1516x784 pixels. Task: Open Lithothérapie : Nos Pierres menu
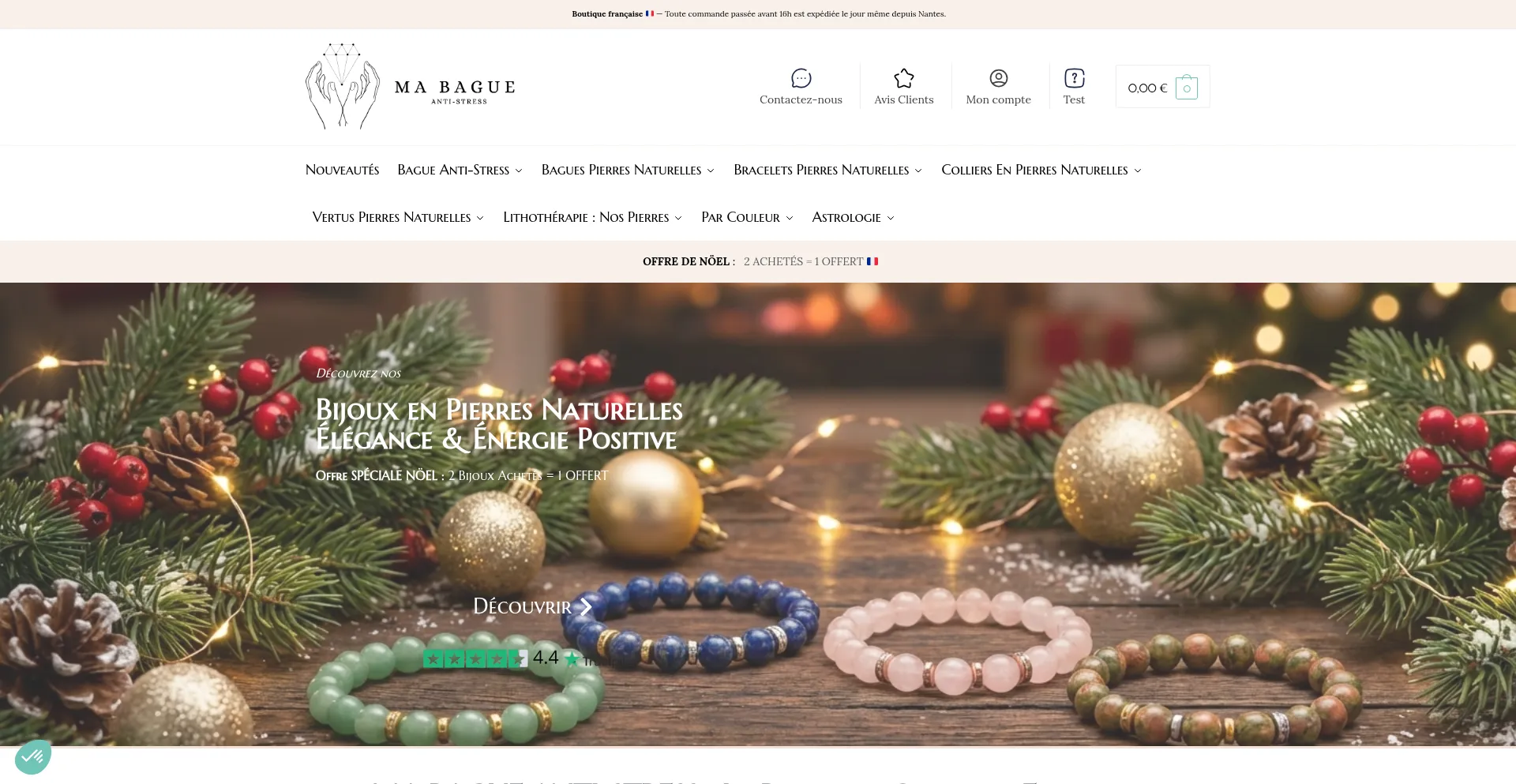[x=592, y=217]
